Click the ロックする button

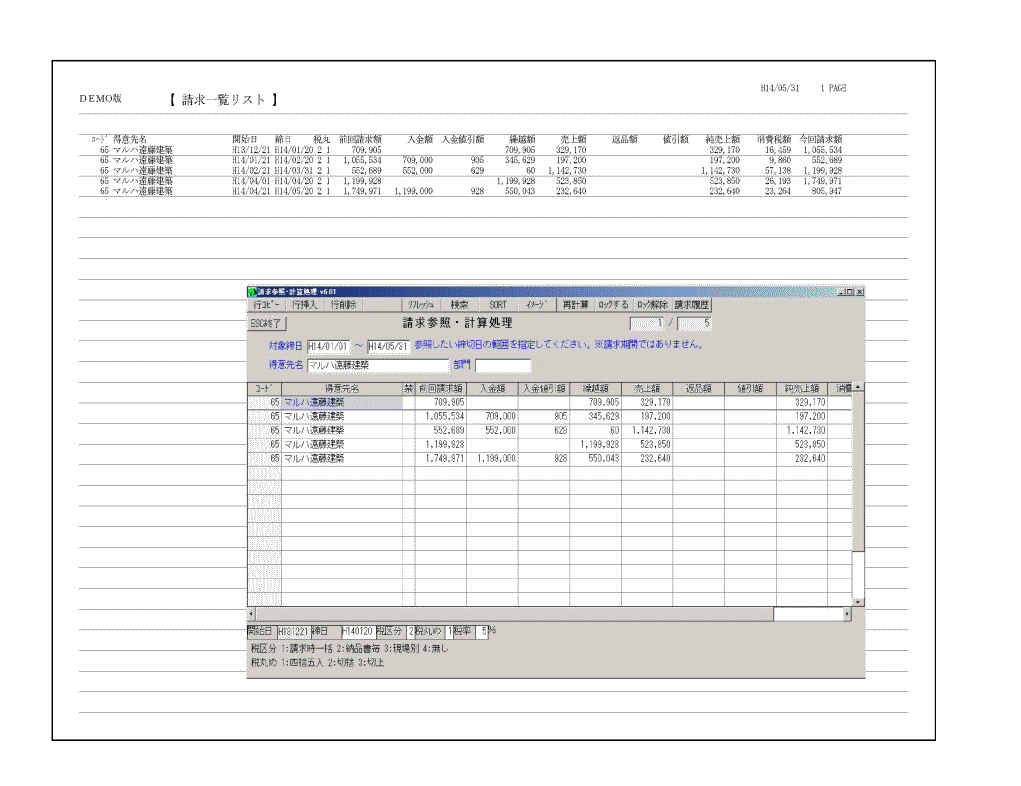point(614,305)
